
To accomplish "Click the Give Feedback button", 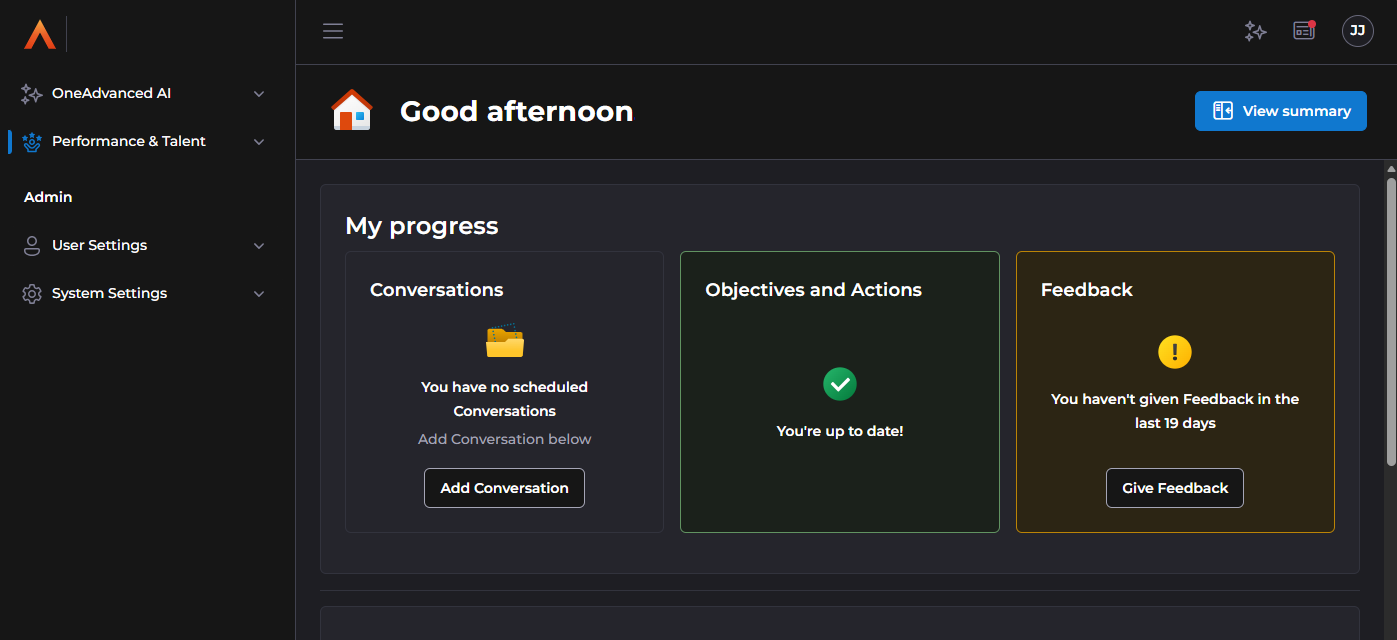I will pyautogui.click(x=1175, y=488).
